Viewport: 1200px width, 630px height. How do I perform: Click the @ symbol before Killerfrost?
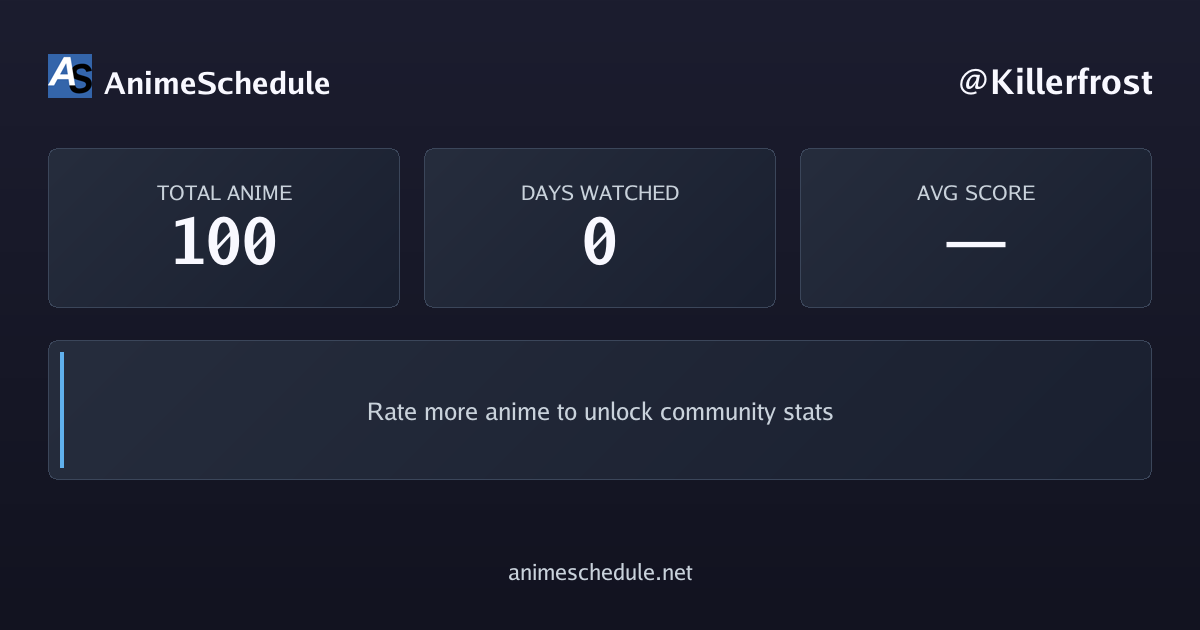[973, 83]
